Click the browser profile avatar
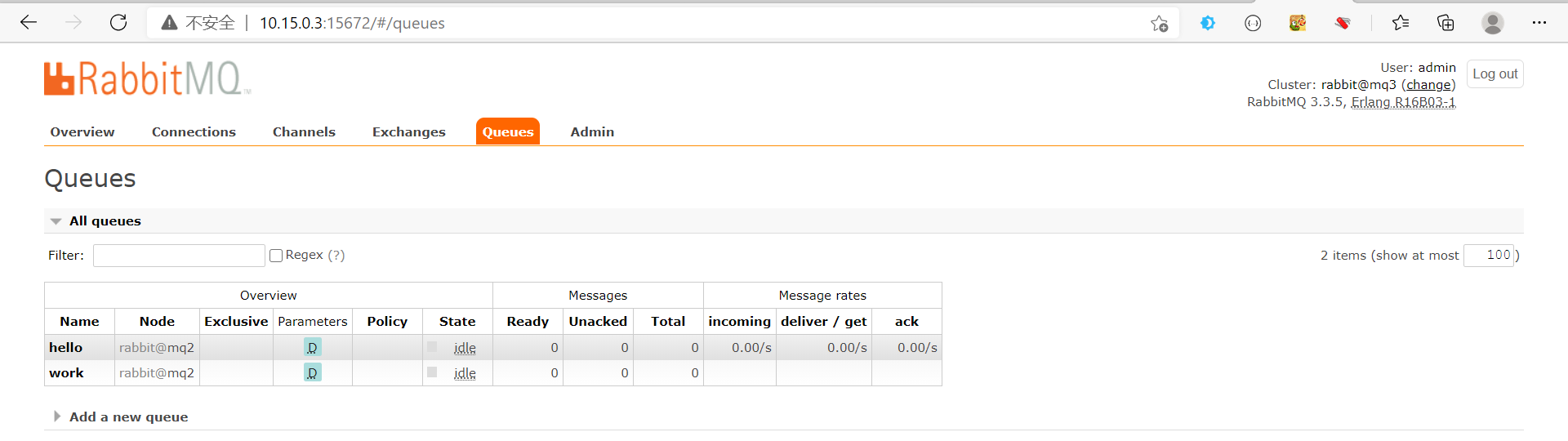The image size is (1568, 441). (x=1492, y=23)
